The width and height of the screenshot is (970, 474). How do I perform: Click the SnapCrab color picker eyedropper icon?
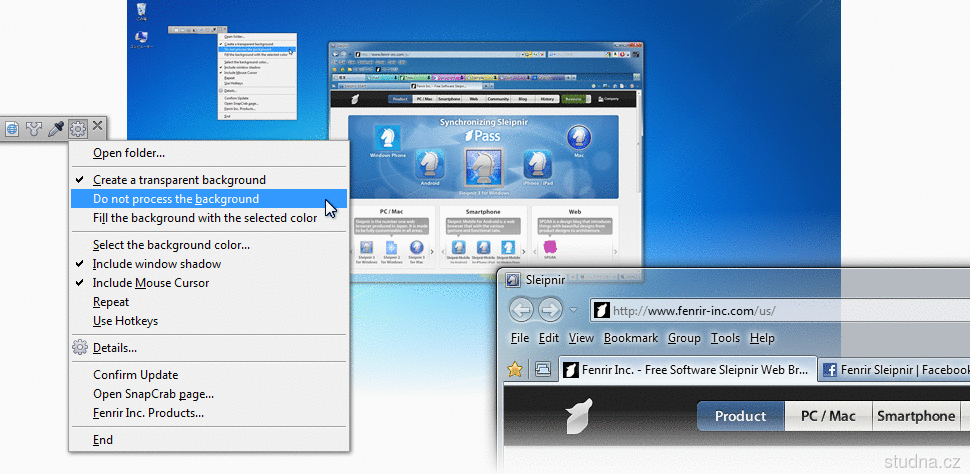point(56,128)
